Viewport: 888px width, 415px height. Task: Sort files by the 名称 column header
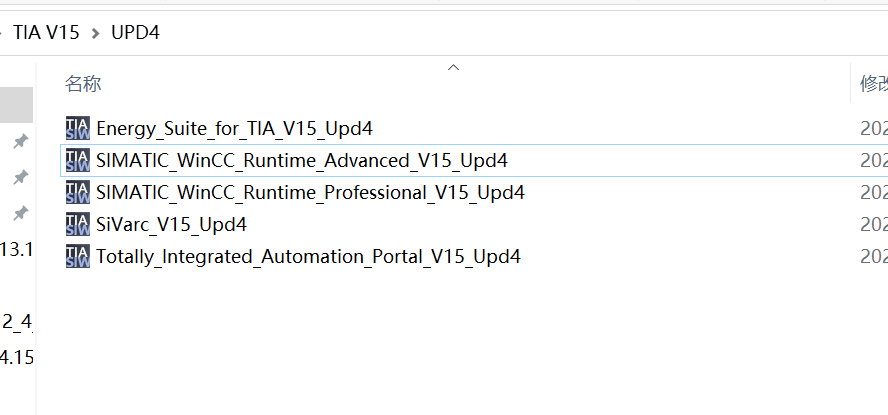(x=83, y=84)
